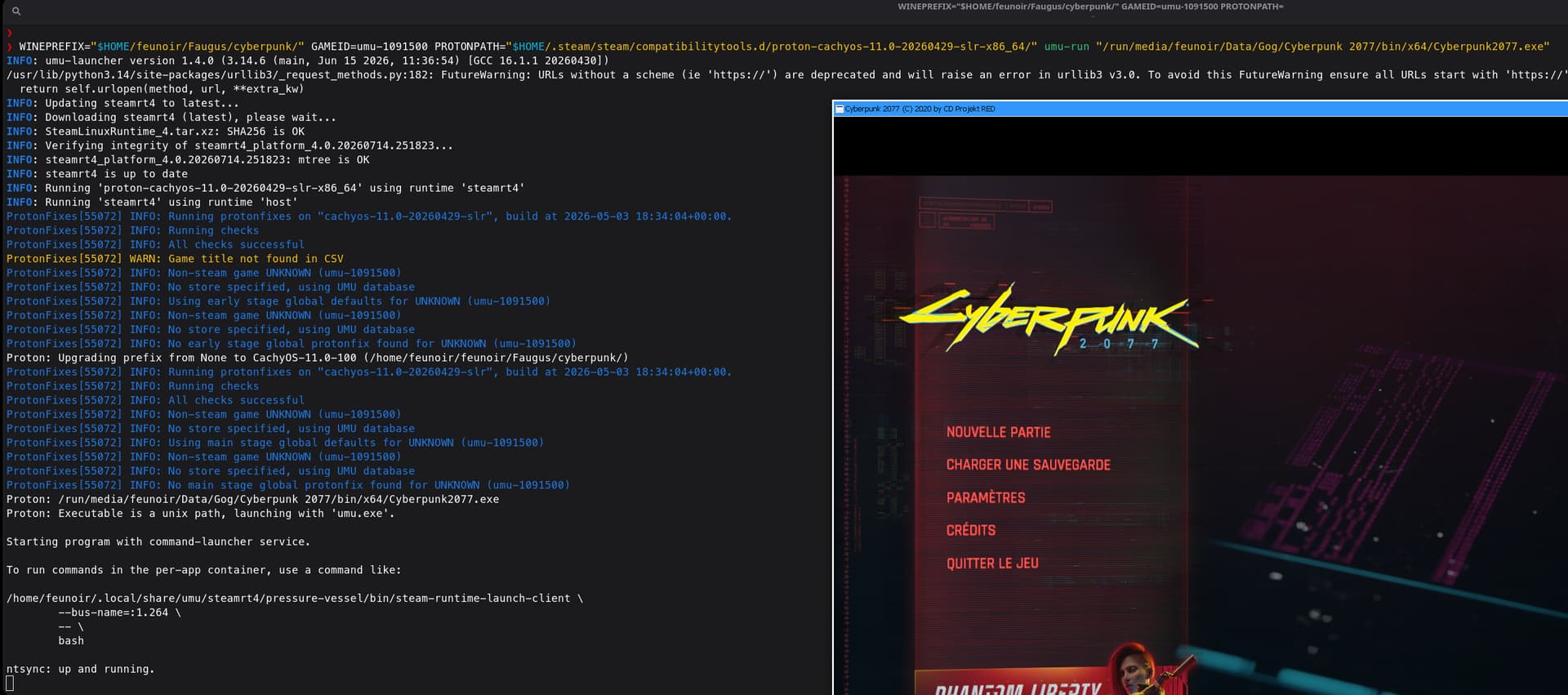The width and height of the screenshot is (1568, 695).
Task: Click the 'bash' line in terminal output
Action: pyautogui.click(x=71, y=641)
